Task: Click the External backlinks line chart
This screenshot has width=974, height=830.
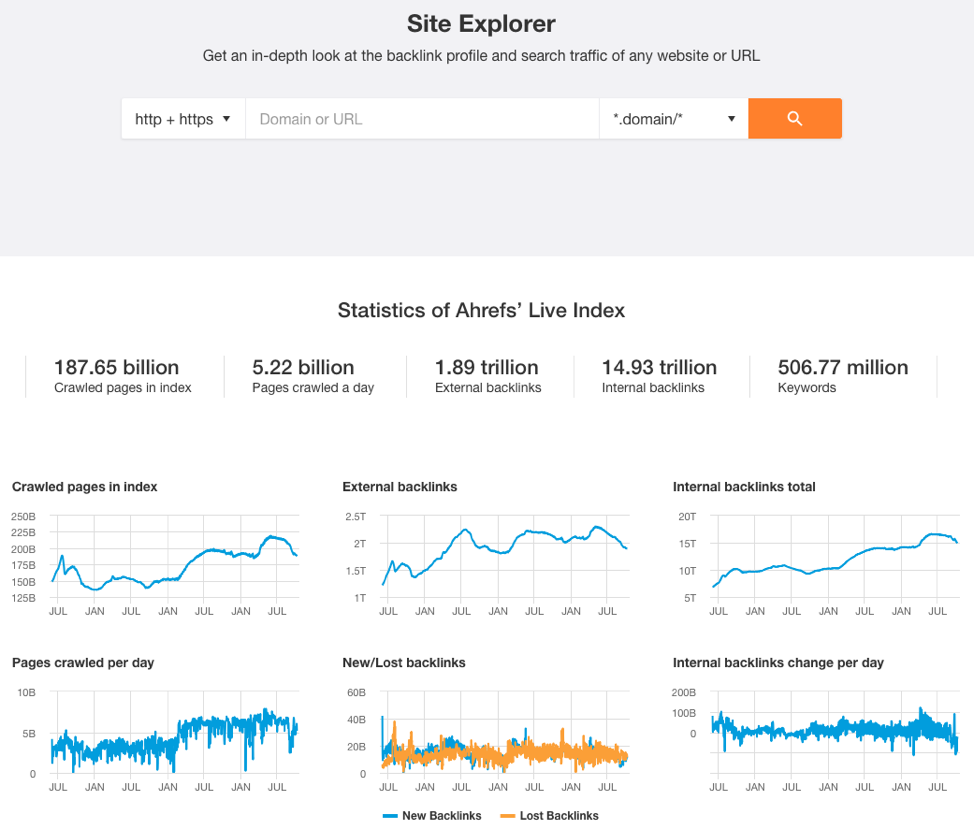Action: tap(505, 557)
